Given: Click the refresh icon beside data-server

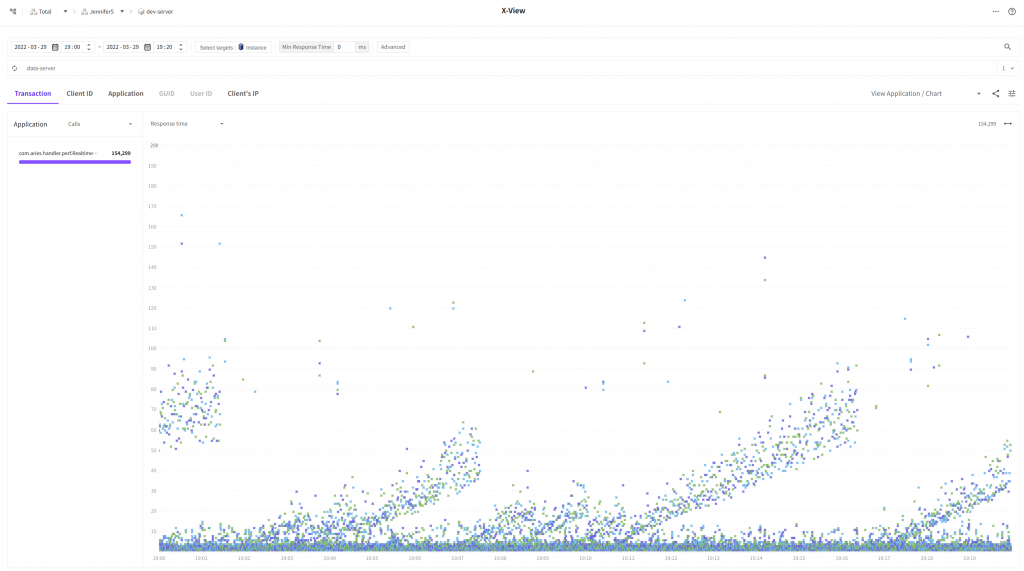Looking at the screenshot, I should point(14,68).
